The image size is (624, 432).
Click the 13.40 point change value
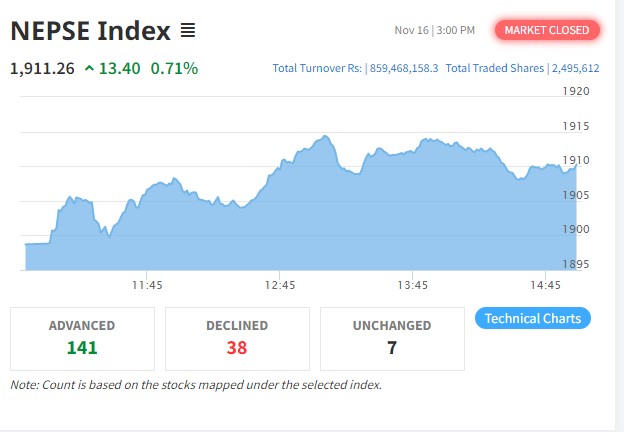pyautogui.click(x=121, y=68)
